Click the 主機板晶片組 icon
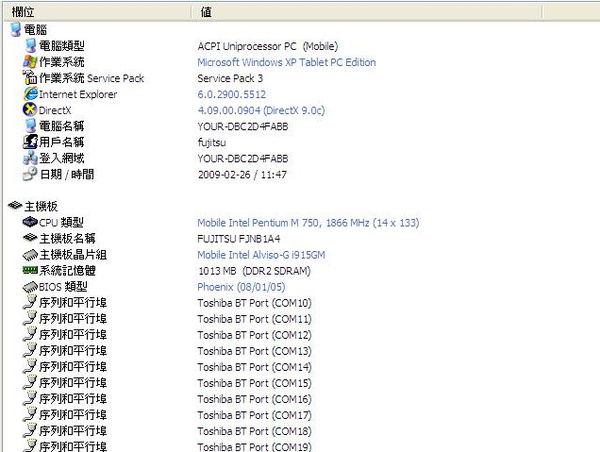Screen dimensions: 600x452 pyautogui.click(x=30, y=255)
